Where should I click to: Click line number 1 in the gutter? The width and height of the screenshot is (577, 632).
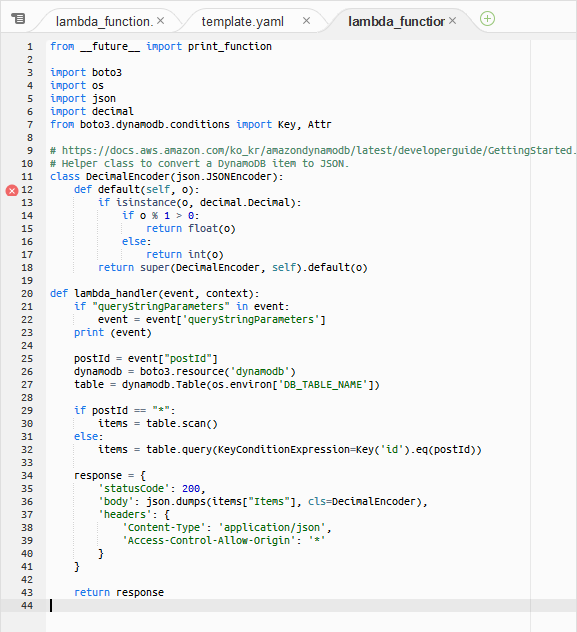[x=30, y=47]
